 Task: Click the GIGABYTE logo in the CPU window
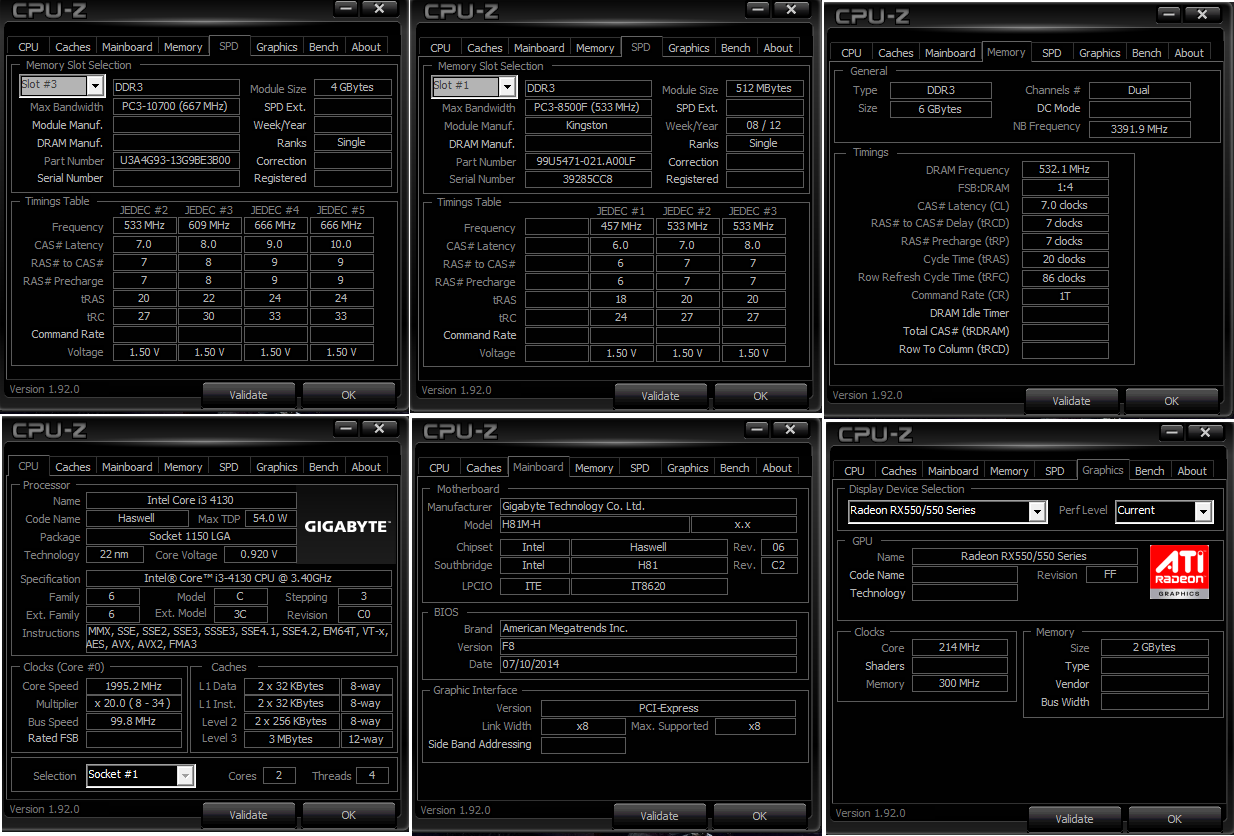(x=347, y=526)
